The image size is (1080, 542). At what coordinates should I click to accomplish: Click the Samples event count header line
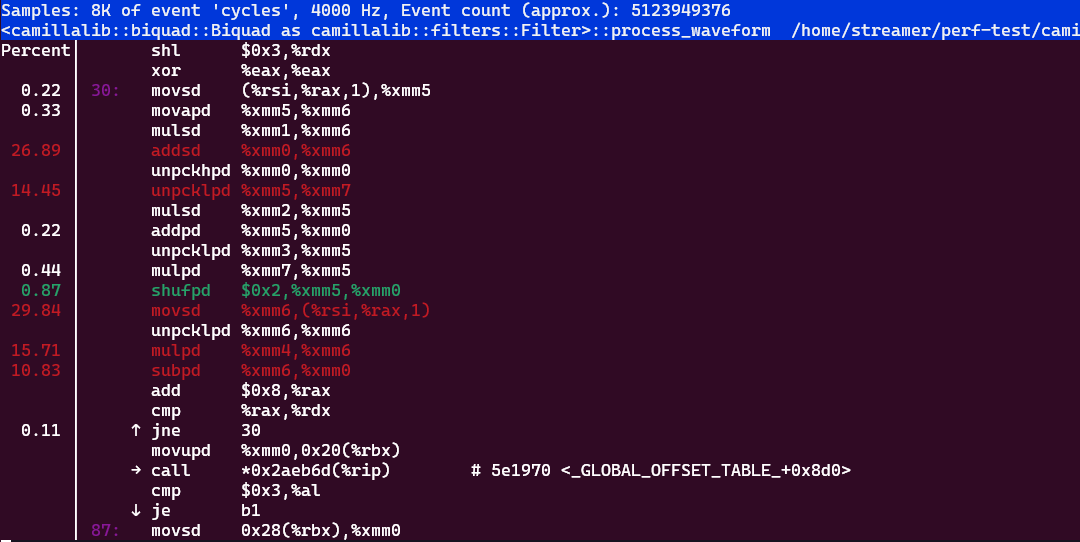366,10
